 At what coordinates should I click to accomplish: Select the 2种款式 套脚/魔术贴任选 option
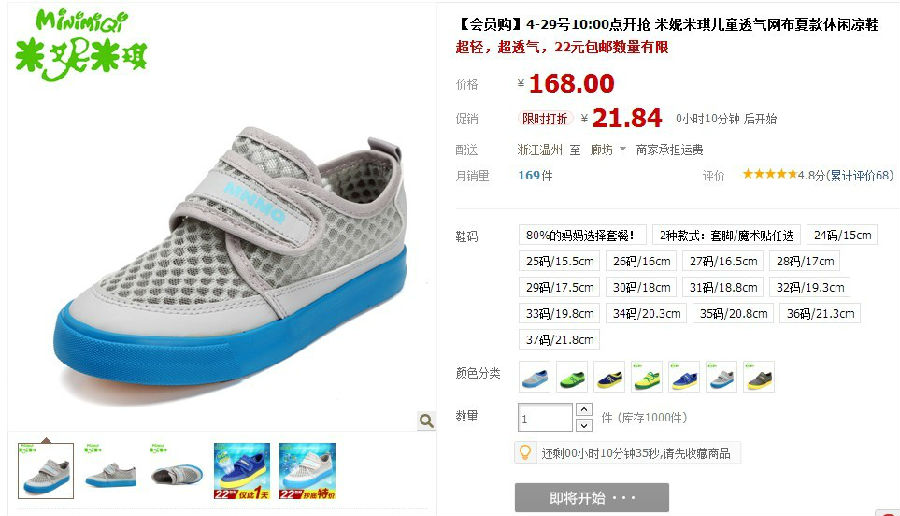(x=726, y=235)
